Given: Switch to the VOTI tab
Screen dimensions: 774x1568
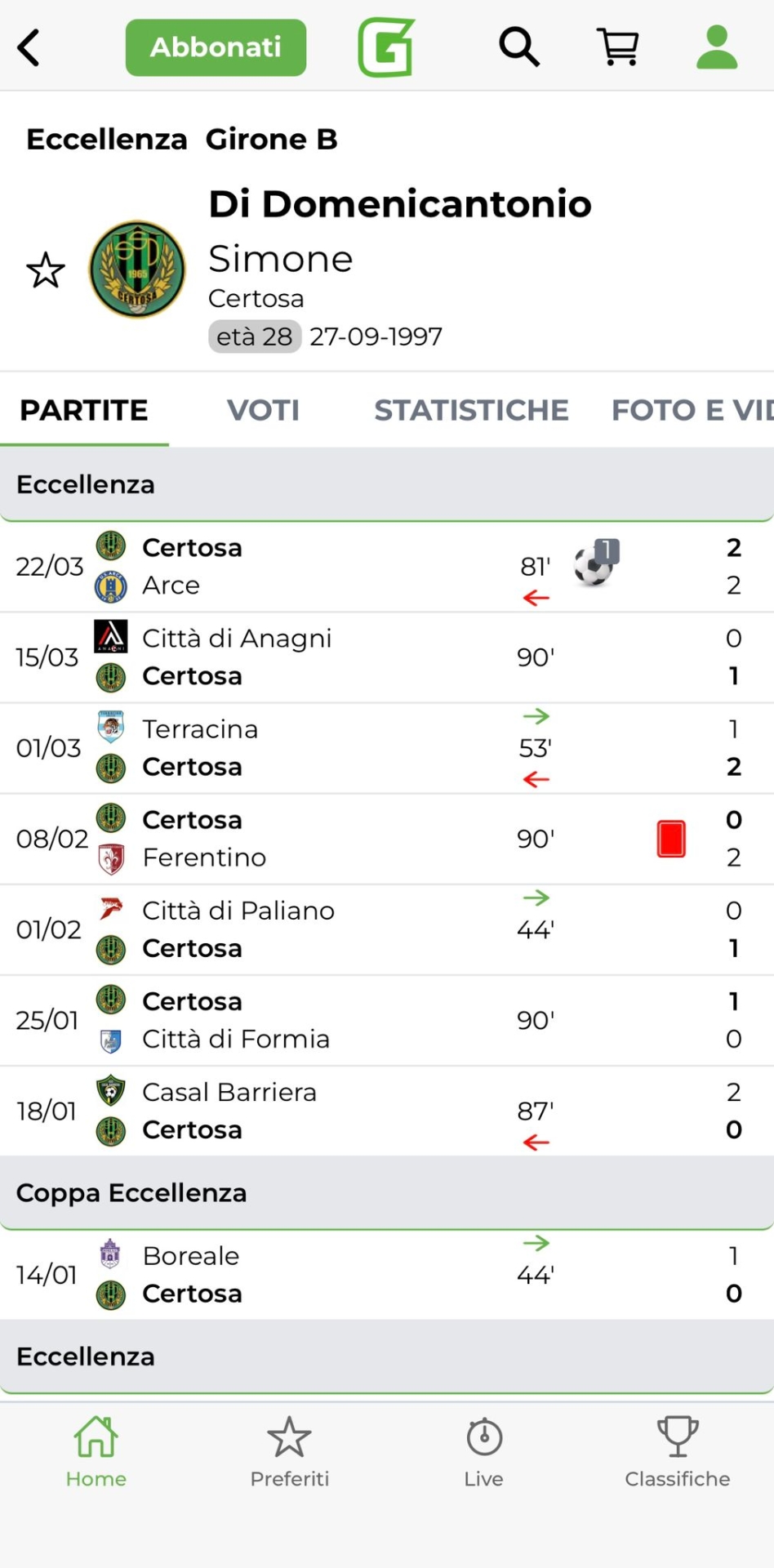Looking at the screenshot, I should click(263, 410).
